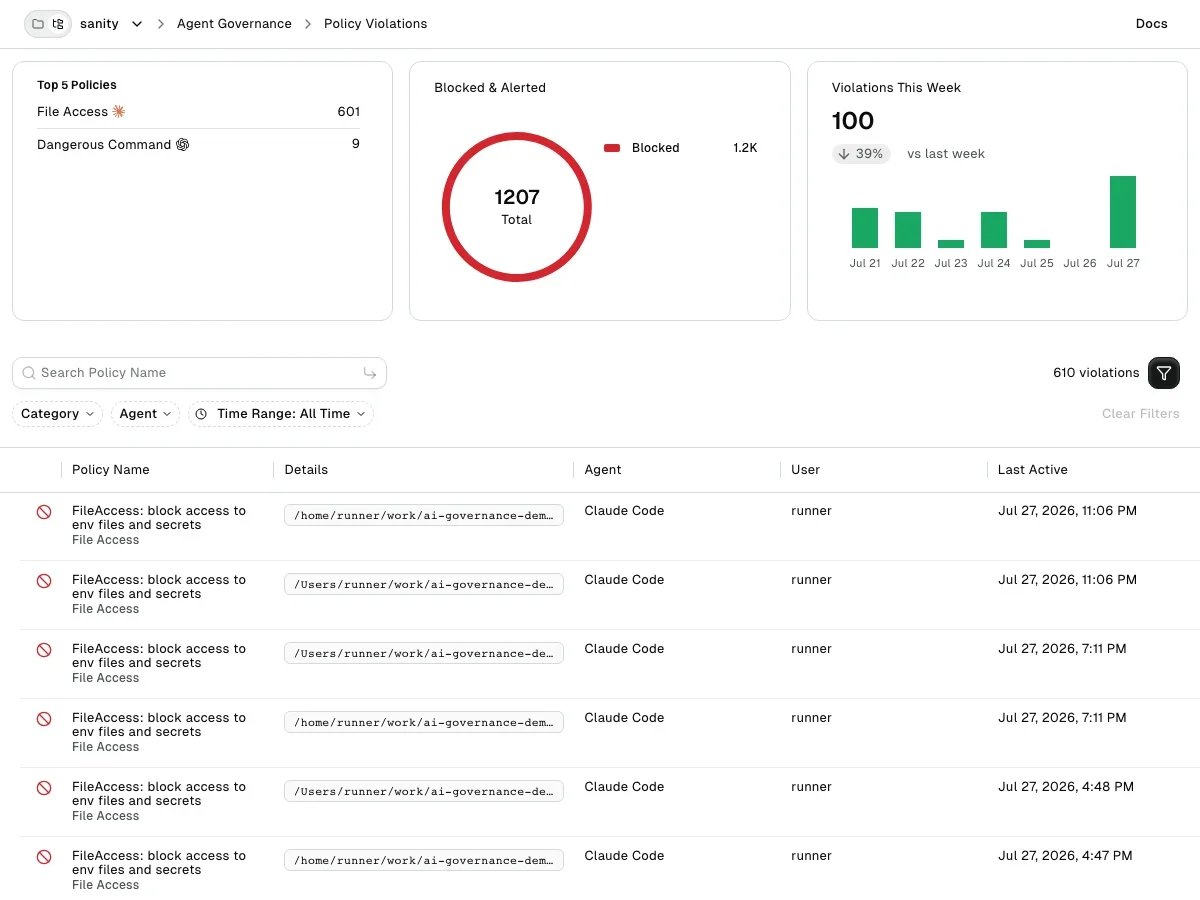Image resolution: width=1200 pixels, height=900 pixels.
Task: Open the sanity project dropdown chevron
Action: [137, 24]
